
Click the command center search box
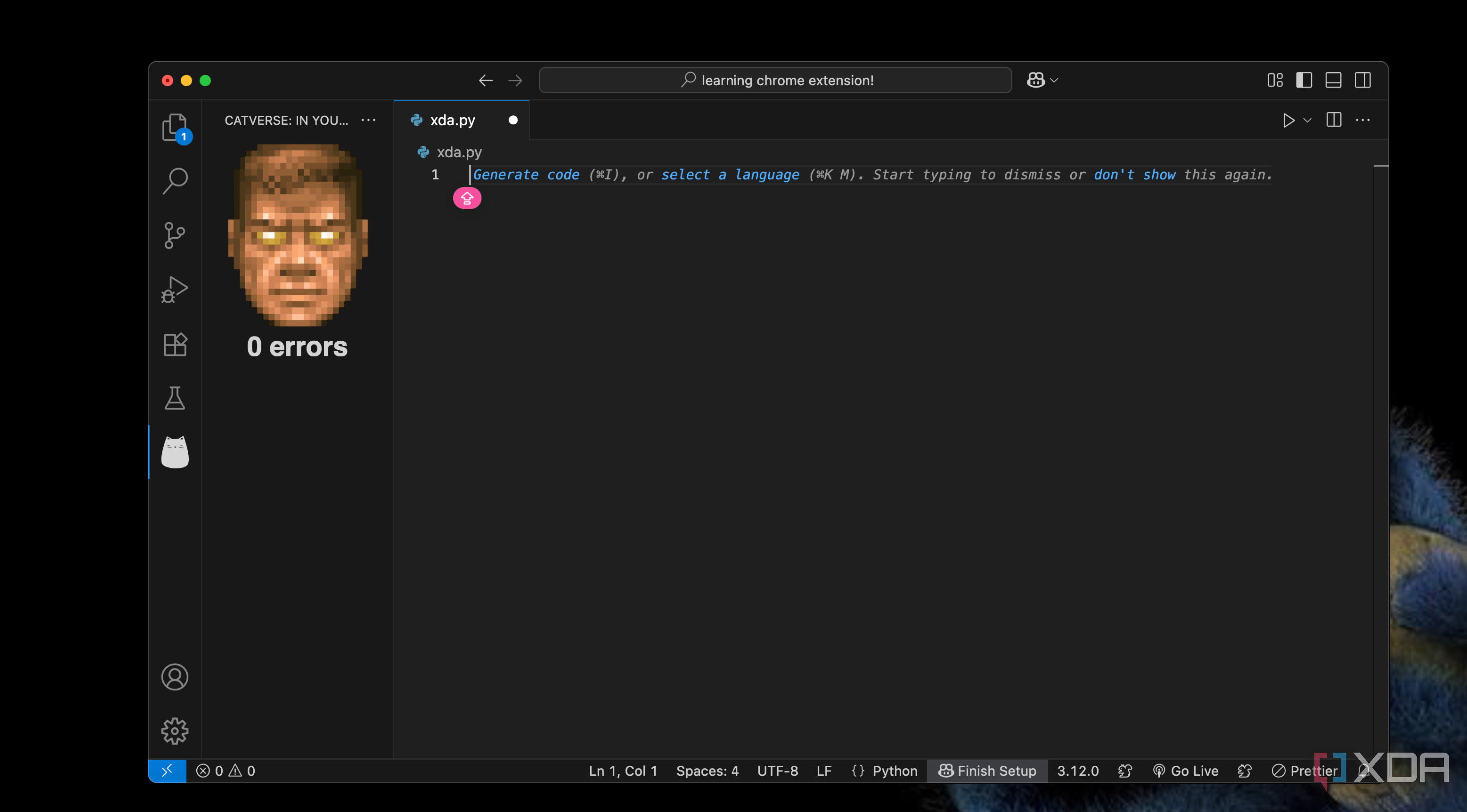(775, 80)
